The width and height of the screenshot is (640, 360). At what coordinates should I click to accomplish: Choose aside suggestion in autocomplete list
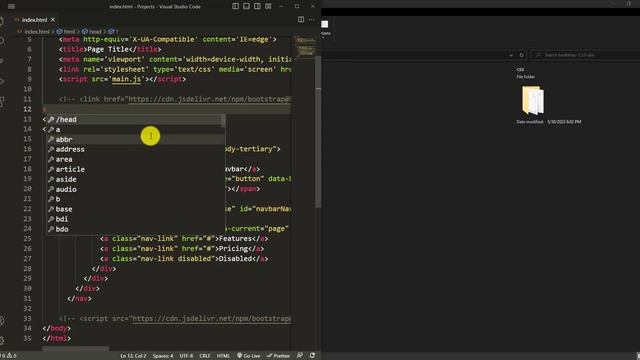135,180
